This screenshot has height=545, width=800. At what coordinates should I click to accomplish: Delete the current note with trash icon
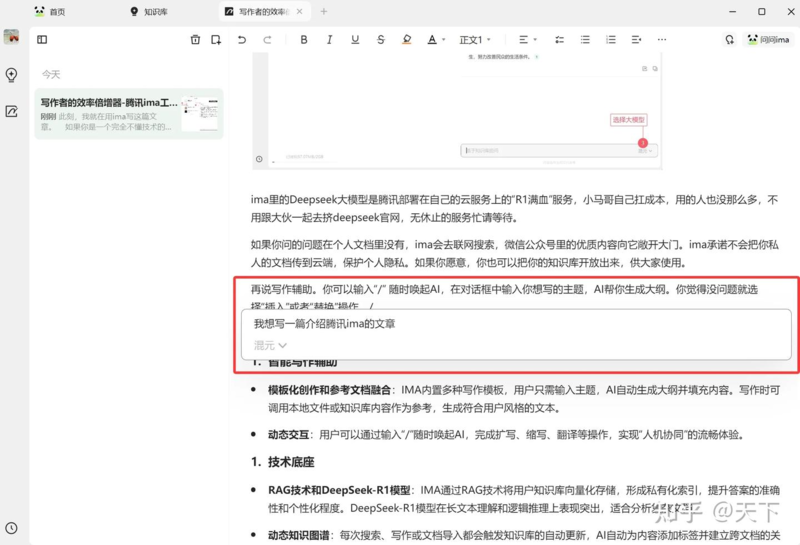[195, 40]
